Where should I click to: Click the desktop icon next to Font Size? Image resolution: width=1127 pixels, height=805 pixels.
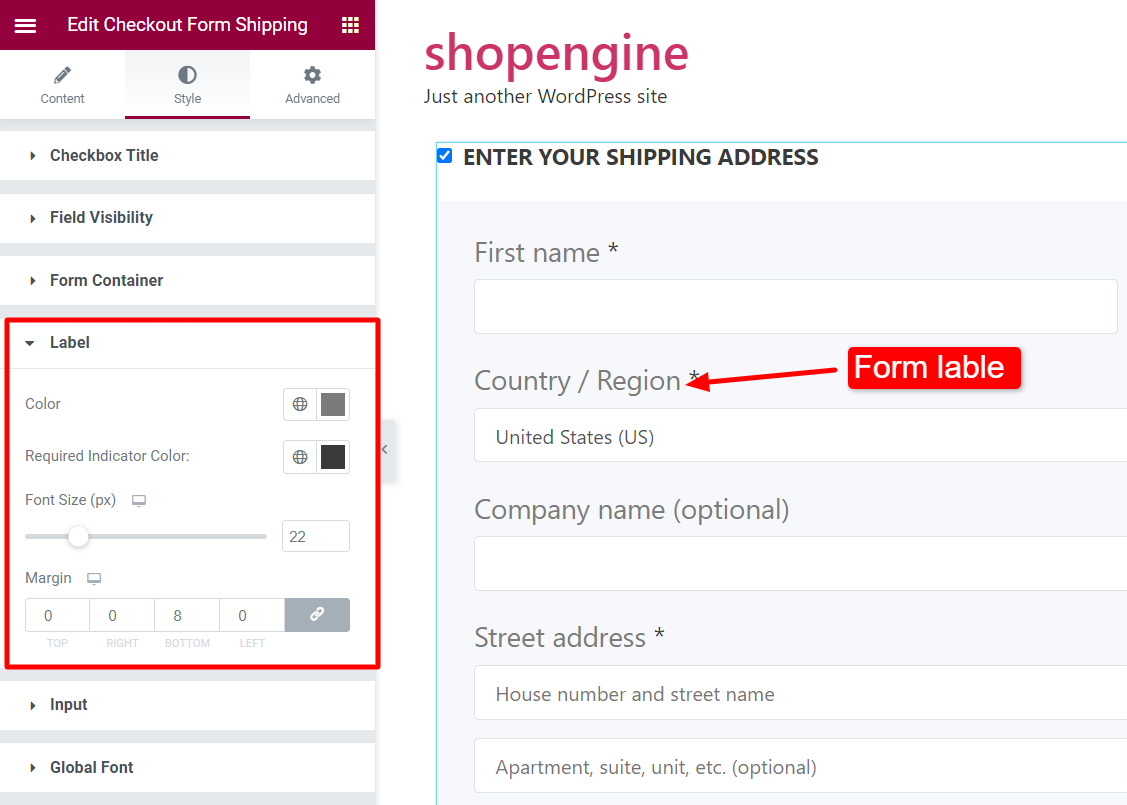click(x=138, y=498)
